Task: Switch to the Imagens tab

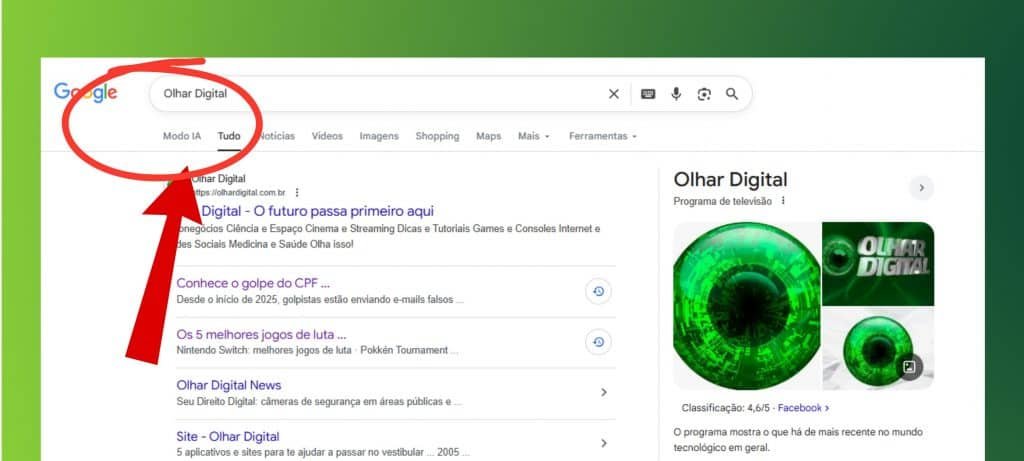Action: [379, 136]
